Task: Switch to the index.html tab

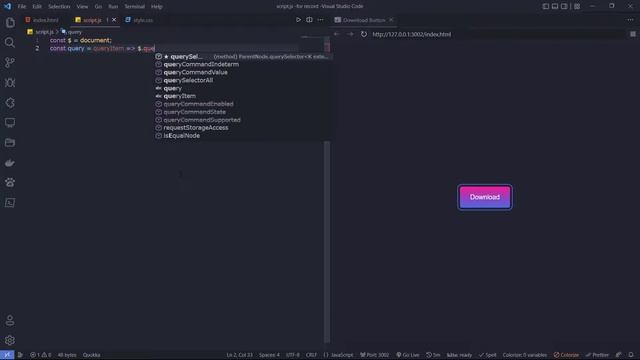Action: pyautogui.click(x=42, y=20)
